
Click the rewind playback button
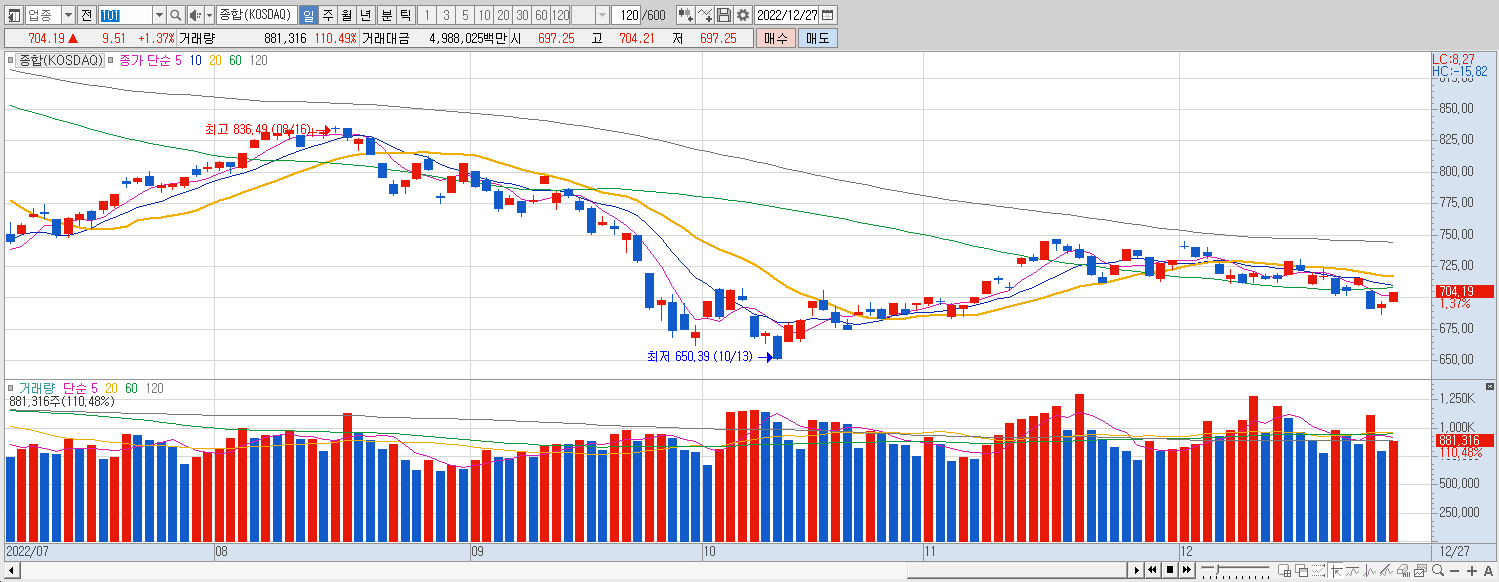[x=1152, y=570]
